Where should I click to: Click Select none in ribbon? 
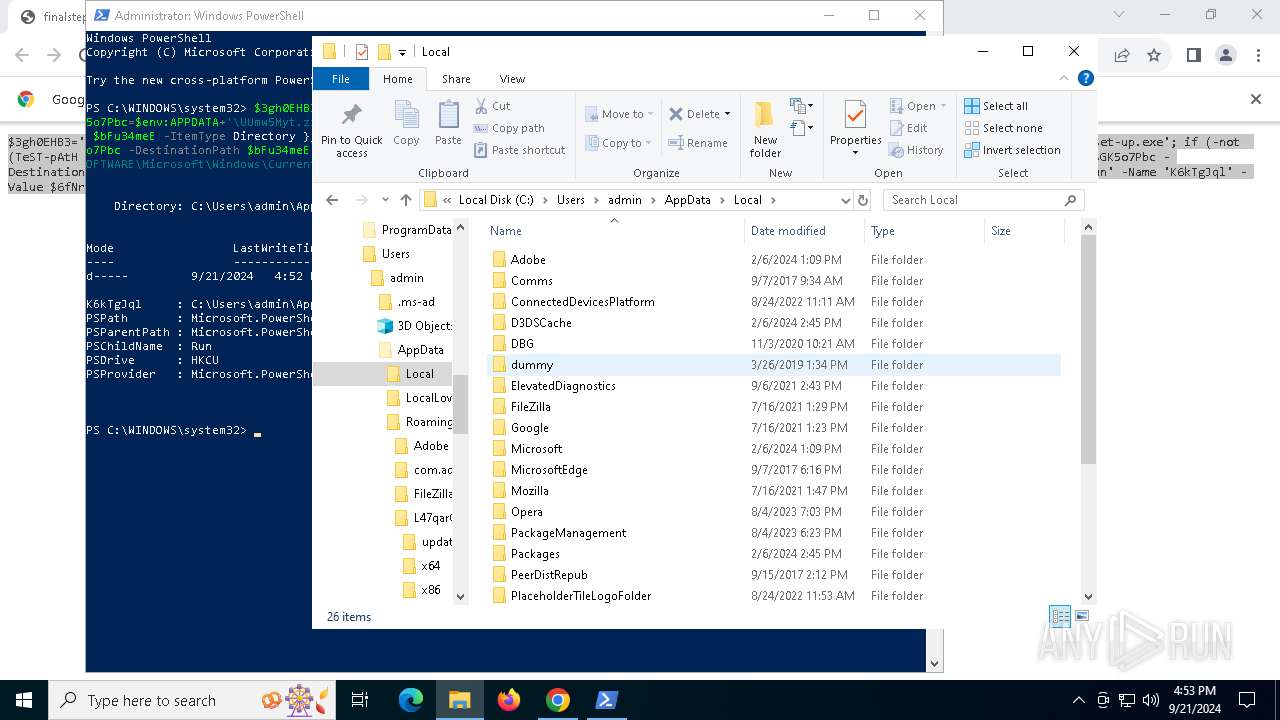click(1003, 128)
